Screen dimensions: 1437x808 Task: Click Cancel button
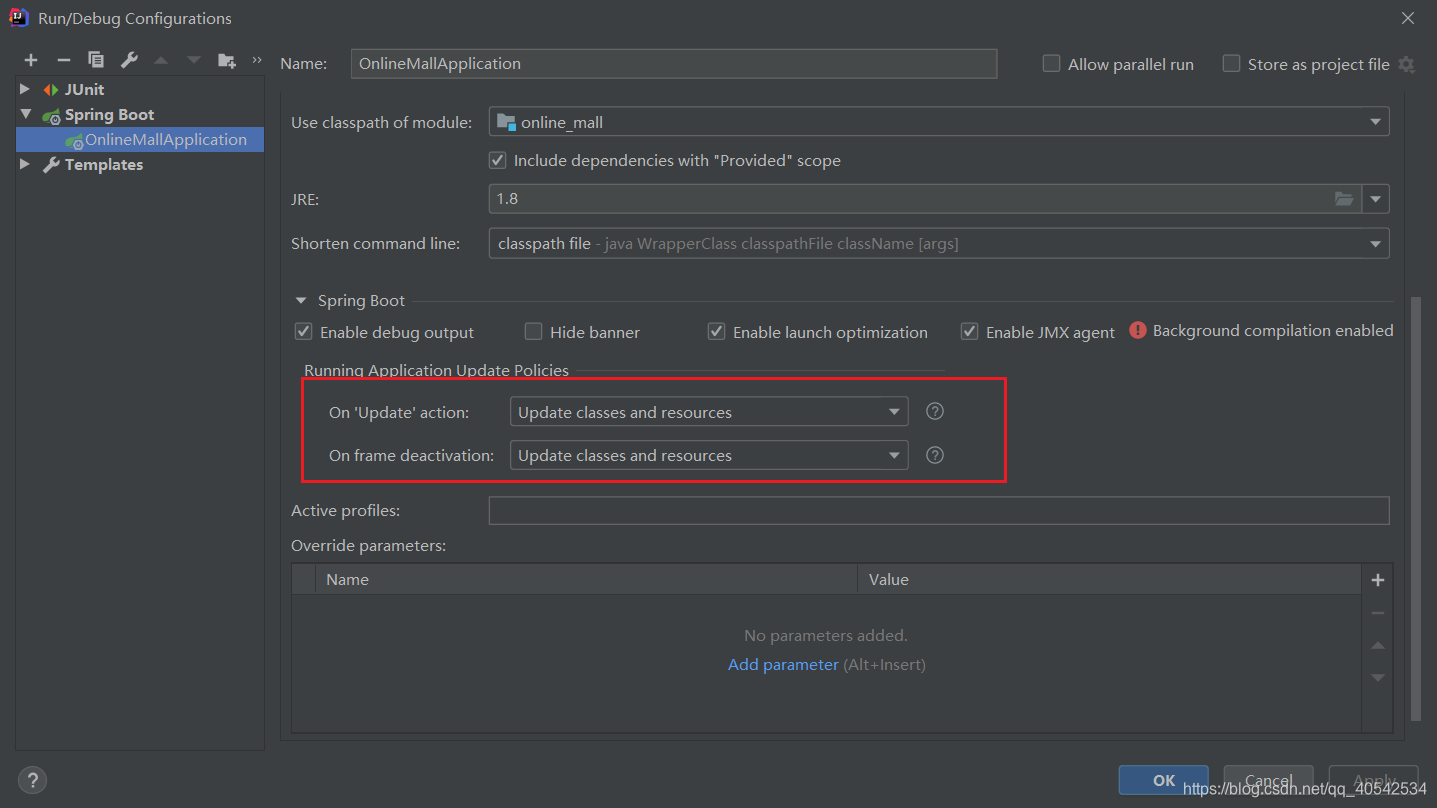[1268, 780]
